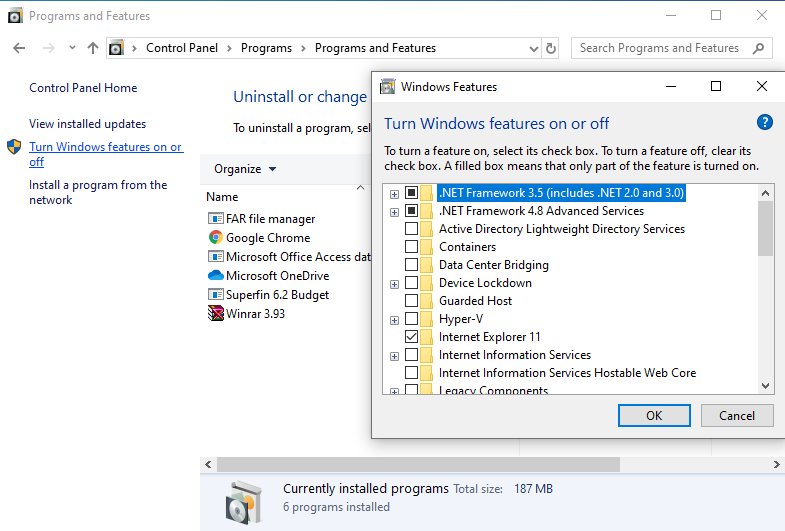Screen dimensions: 785x531
Task: Click the Microsoft OneDrive cloud icon
Action: tap(215, 276)
